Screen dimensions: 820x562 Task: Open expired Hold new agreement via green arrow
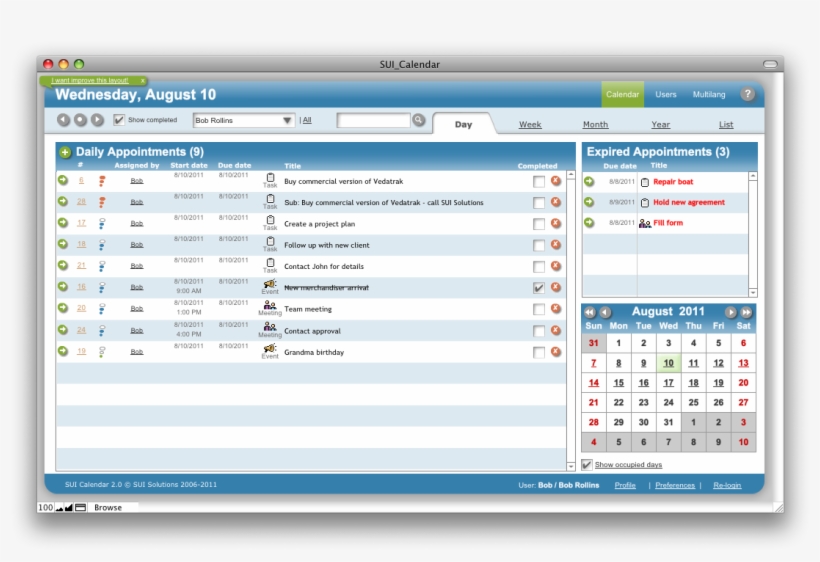pyautogui.click(x=589, y=202)
